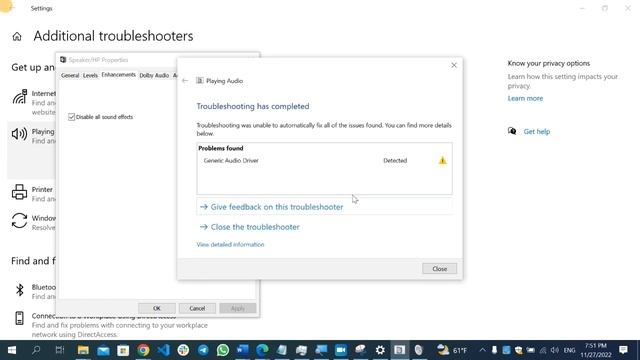The image size is (640, 360).
Task: Click the Problems found header
Action: [221, 148]
